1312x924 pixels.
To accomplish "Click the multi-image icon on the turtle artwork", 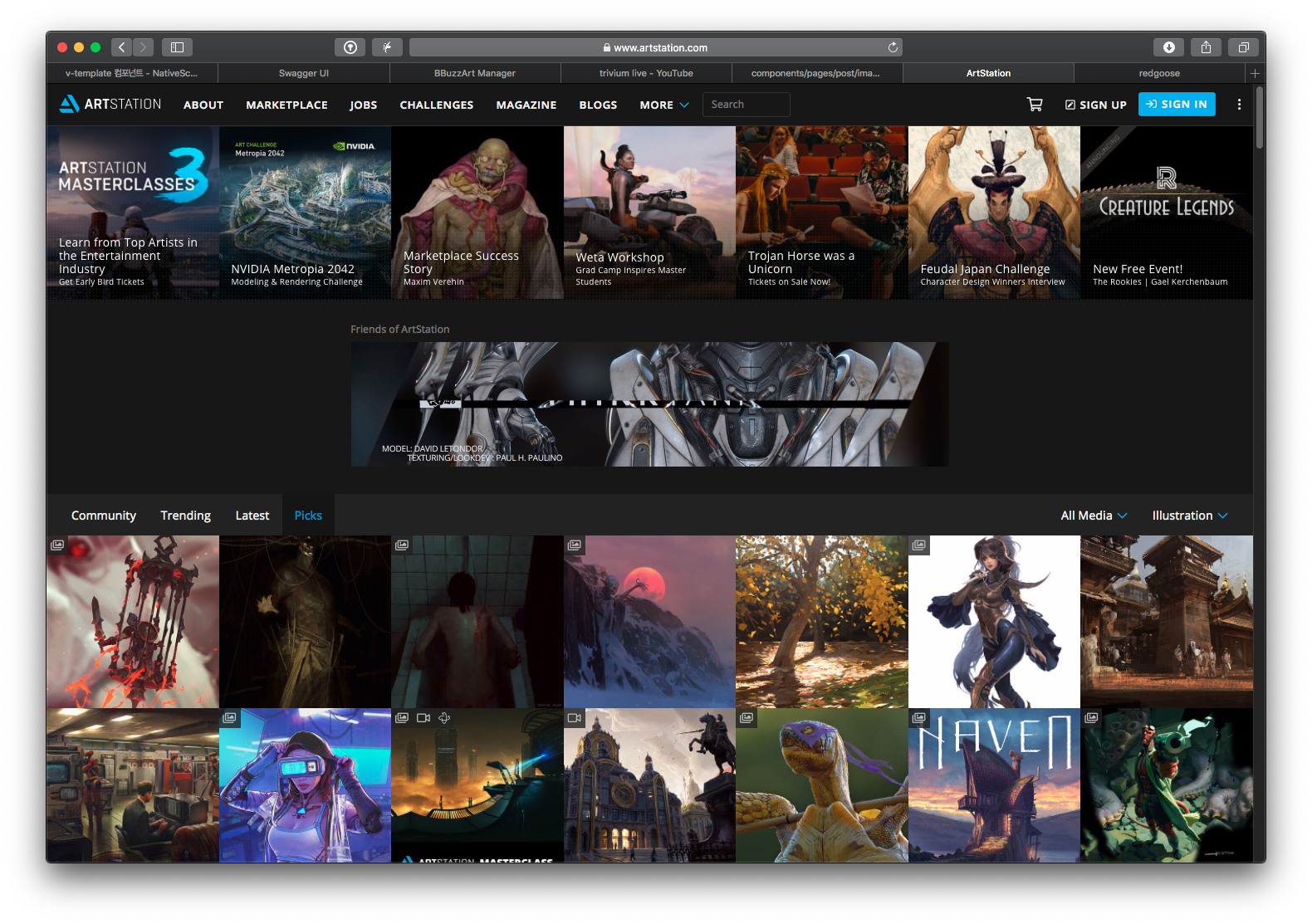I will tap(747, 718).
